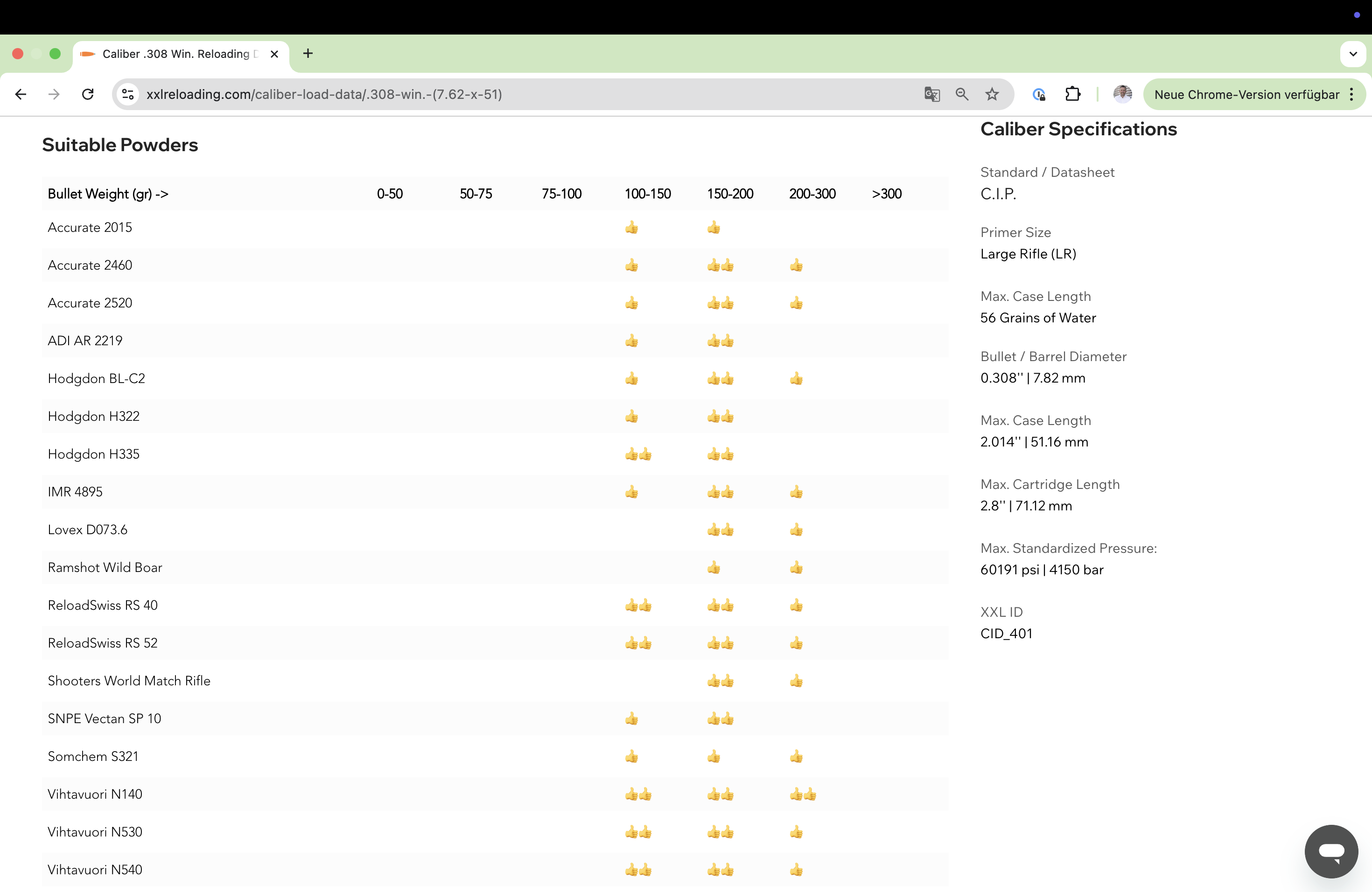Click the Chrome profile avatar
The height and width of the screenshot is (892, 1372).
point(1122,94)
